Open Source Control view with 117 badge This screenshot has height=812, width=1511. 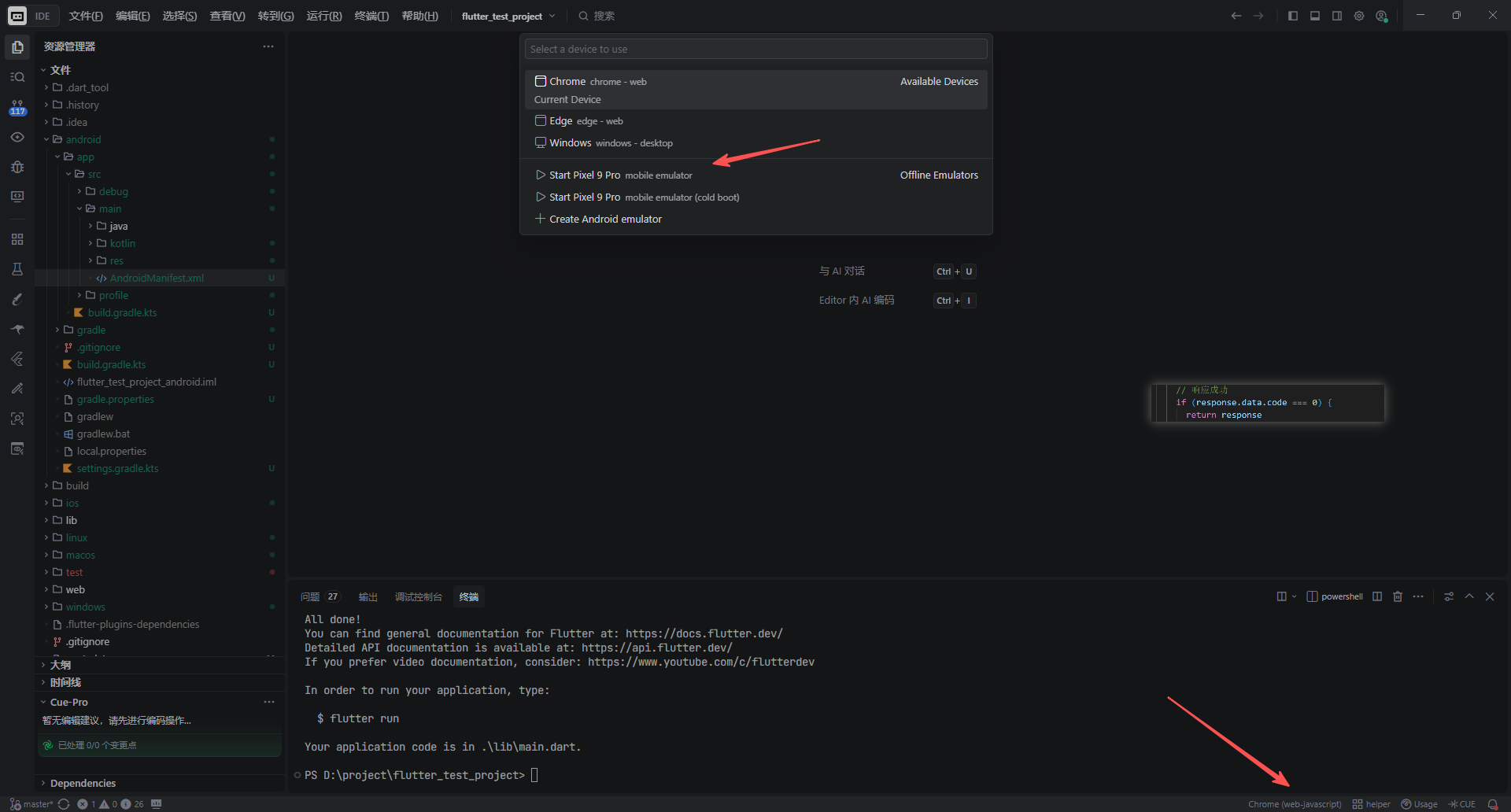(17, 107)
